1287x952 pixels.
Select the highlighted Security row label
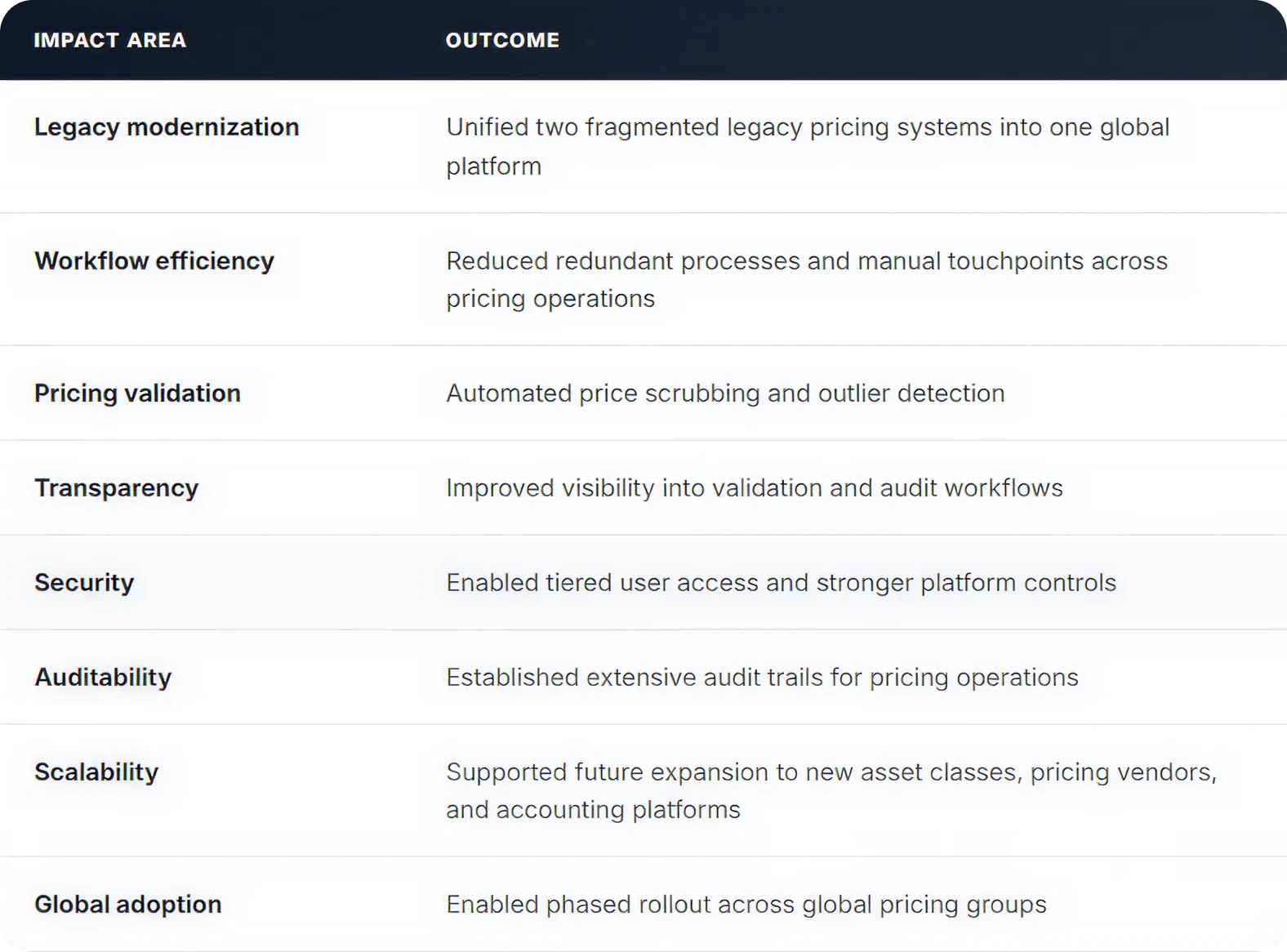[x=84, y=583]
